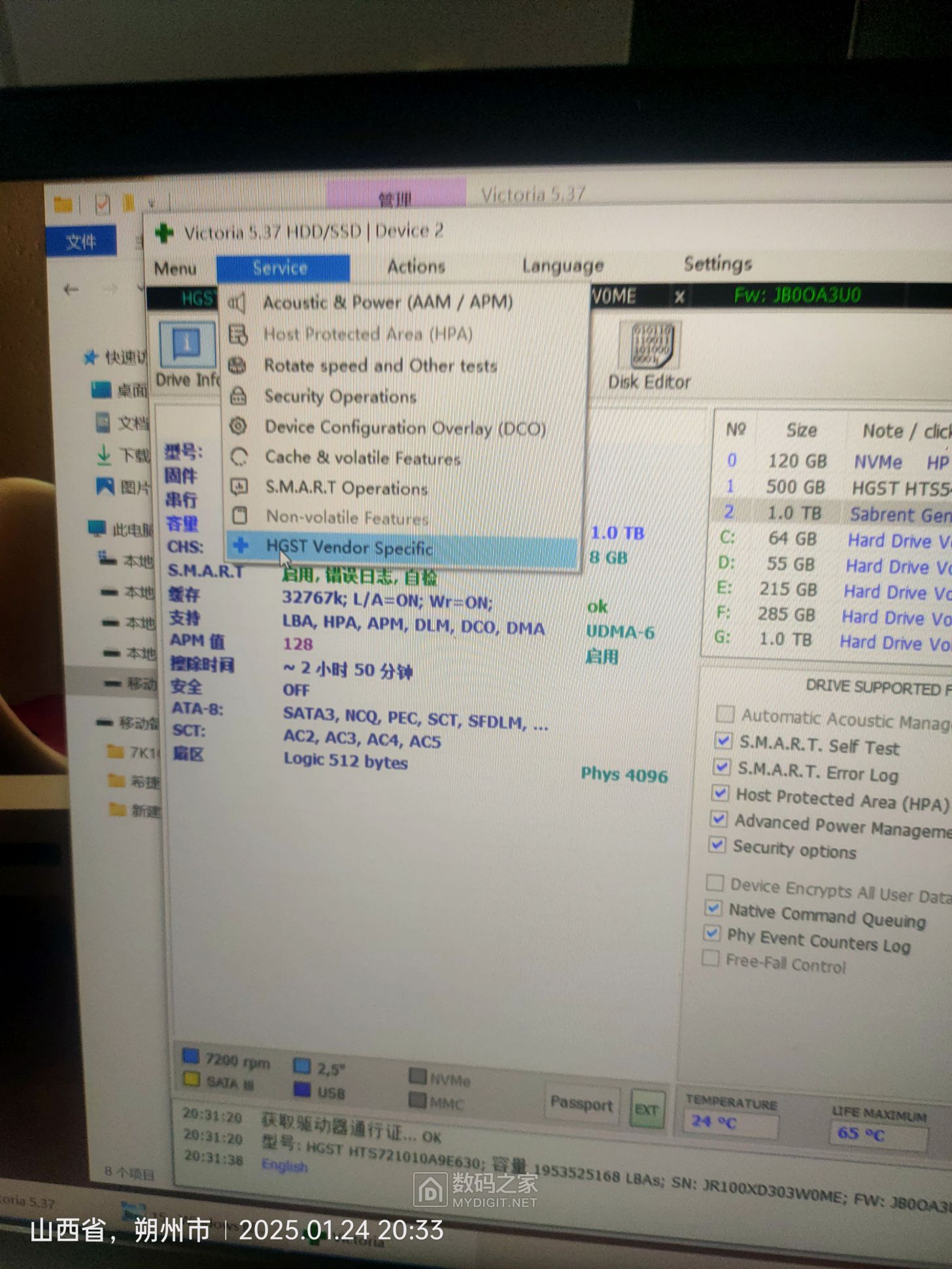The height and width of the screenshot is (1269, 952).
Task: Click the Quick access star icon
Action: click(x=90, y=357)
